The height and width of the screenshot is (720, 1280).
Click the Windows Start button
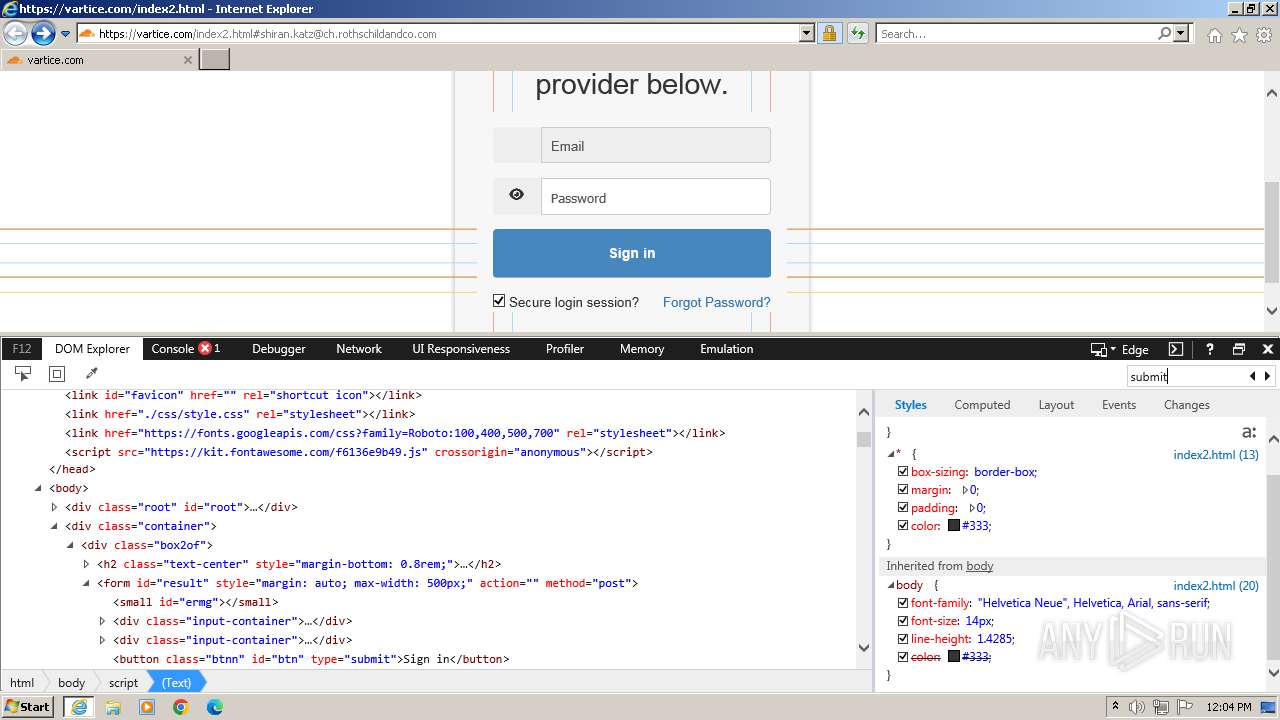(28, 707)
